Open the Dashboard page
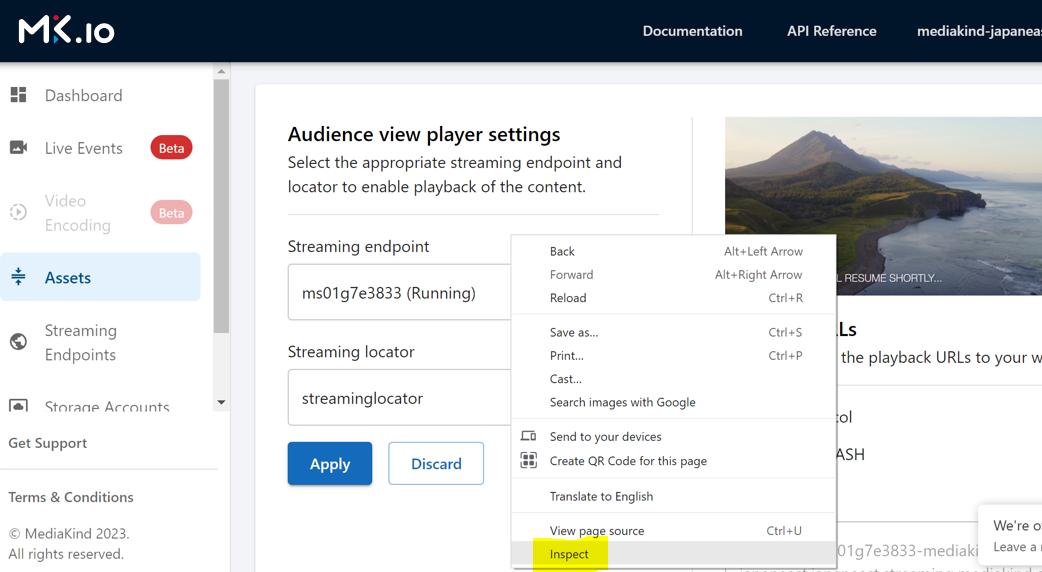 [x=83, y=95]
